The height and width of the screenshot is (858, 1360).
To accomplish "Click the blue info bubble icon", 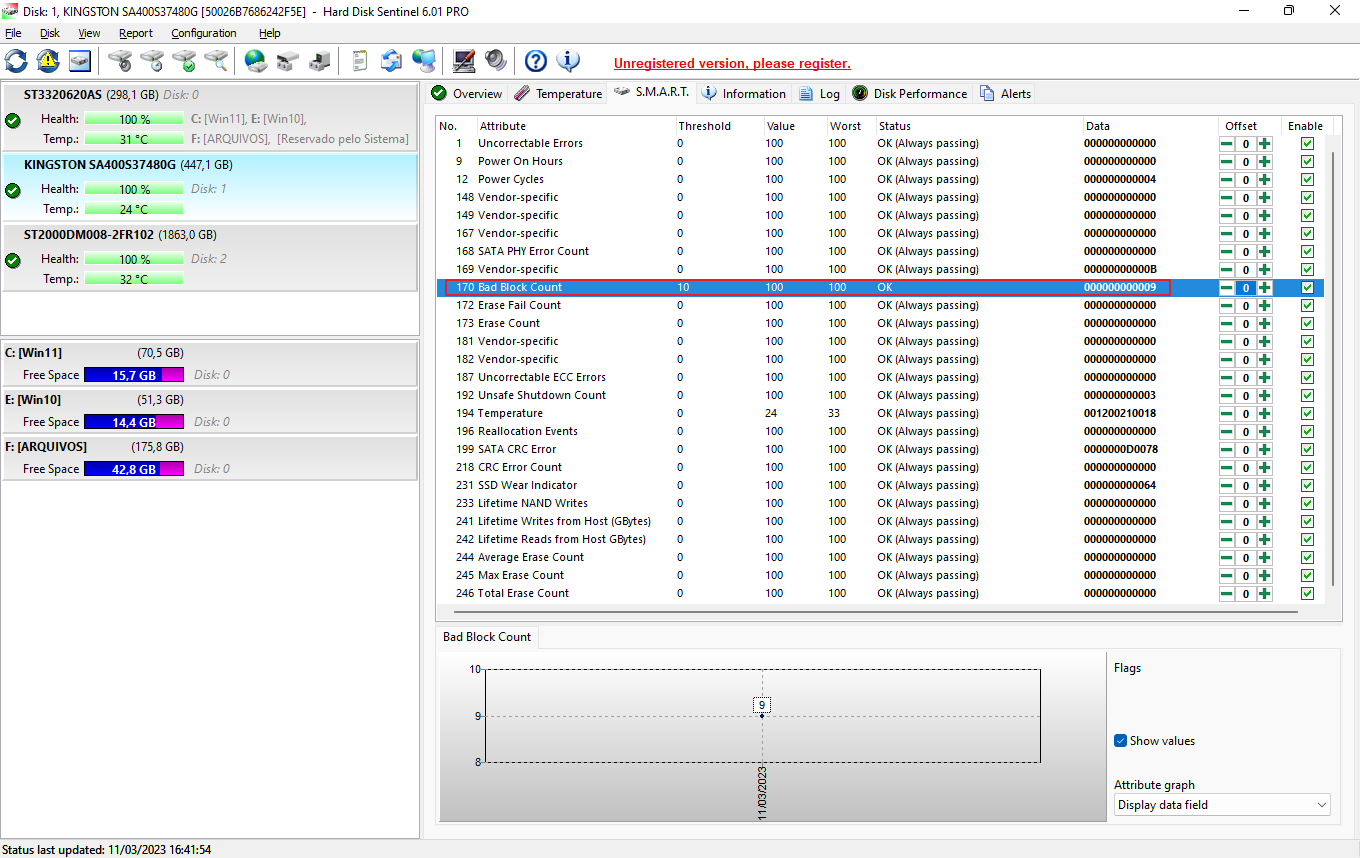I will pos(568,61).
